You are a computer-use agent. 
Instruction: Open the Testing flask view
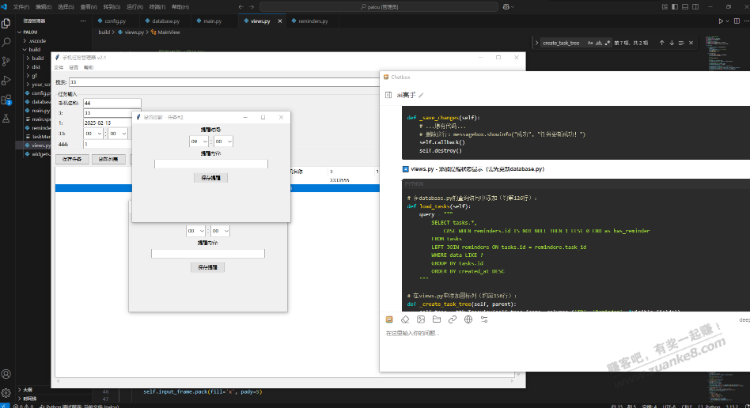[6, 118]
